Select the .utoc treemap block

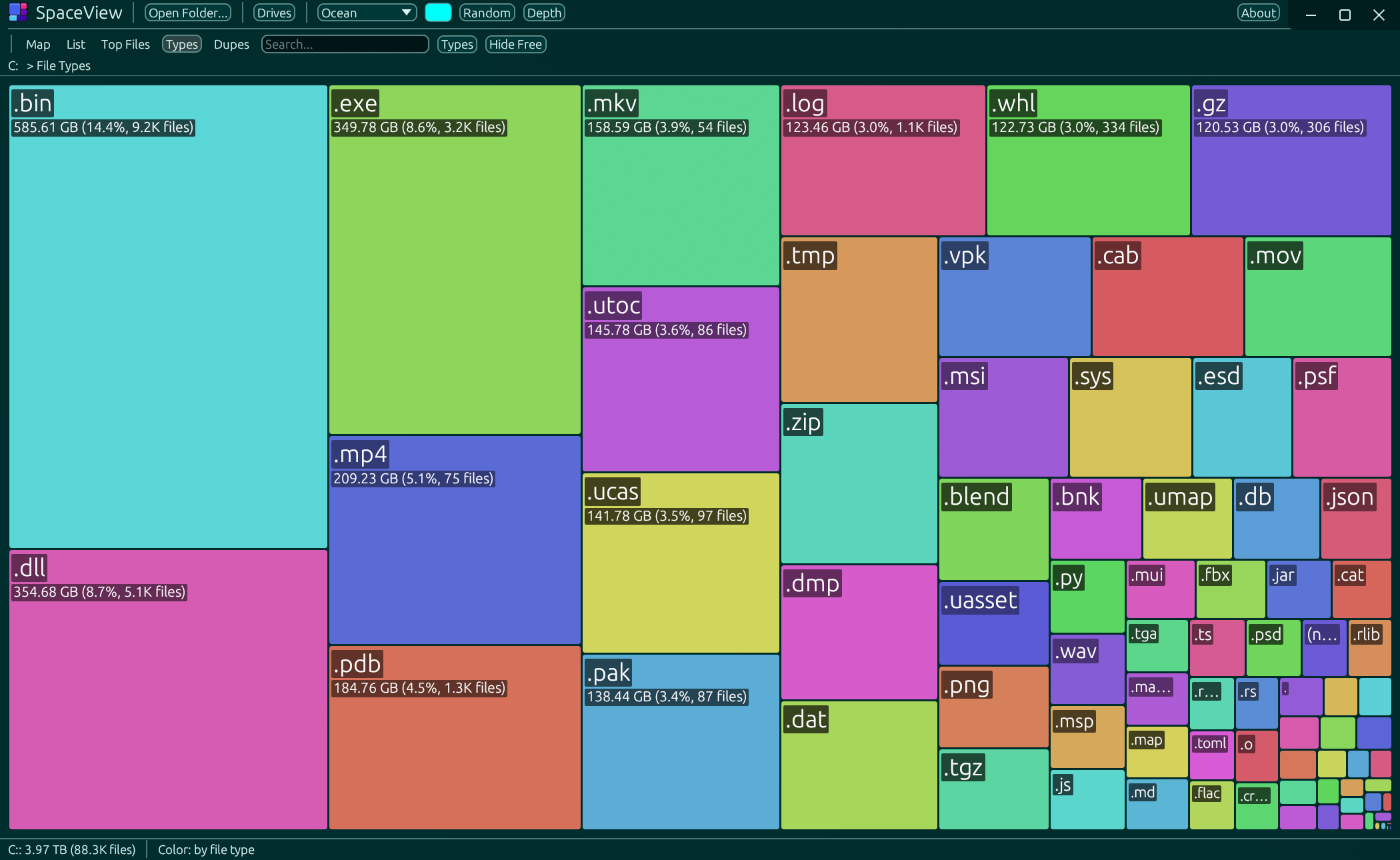(681, 379)
